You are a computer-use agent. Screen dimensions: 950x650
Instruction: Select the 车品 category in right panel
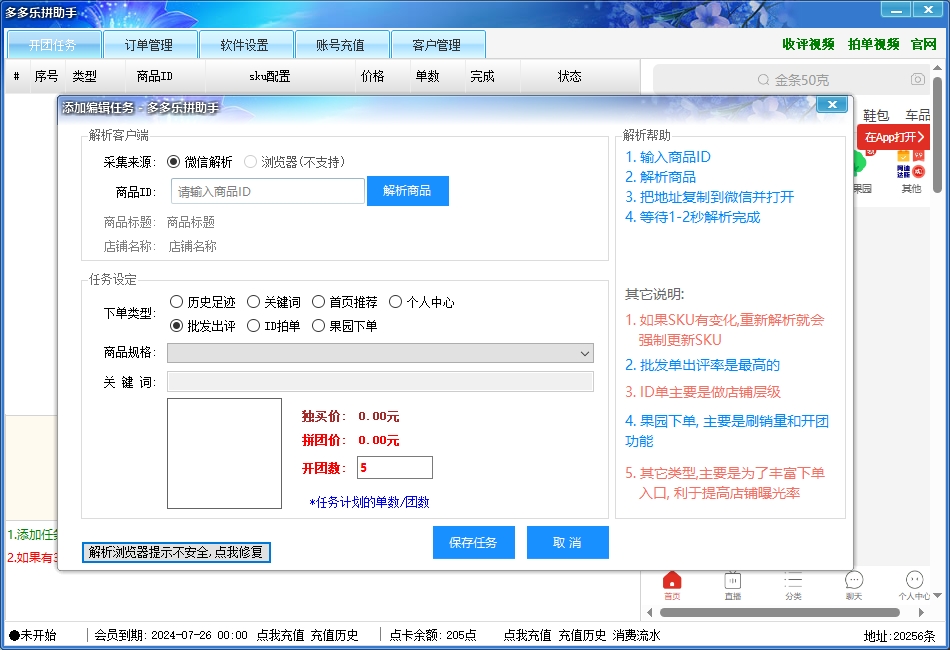(x=918, y=115)
